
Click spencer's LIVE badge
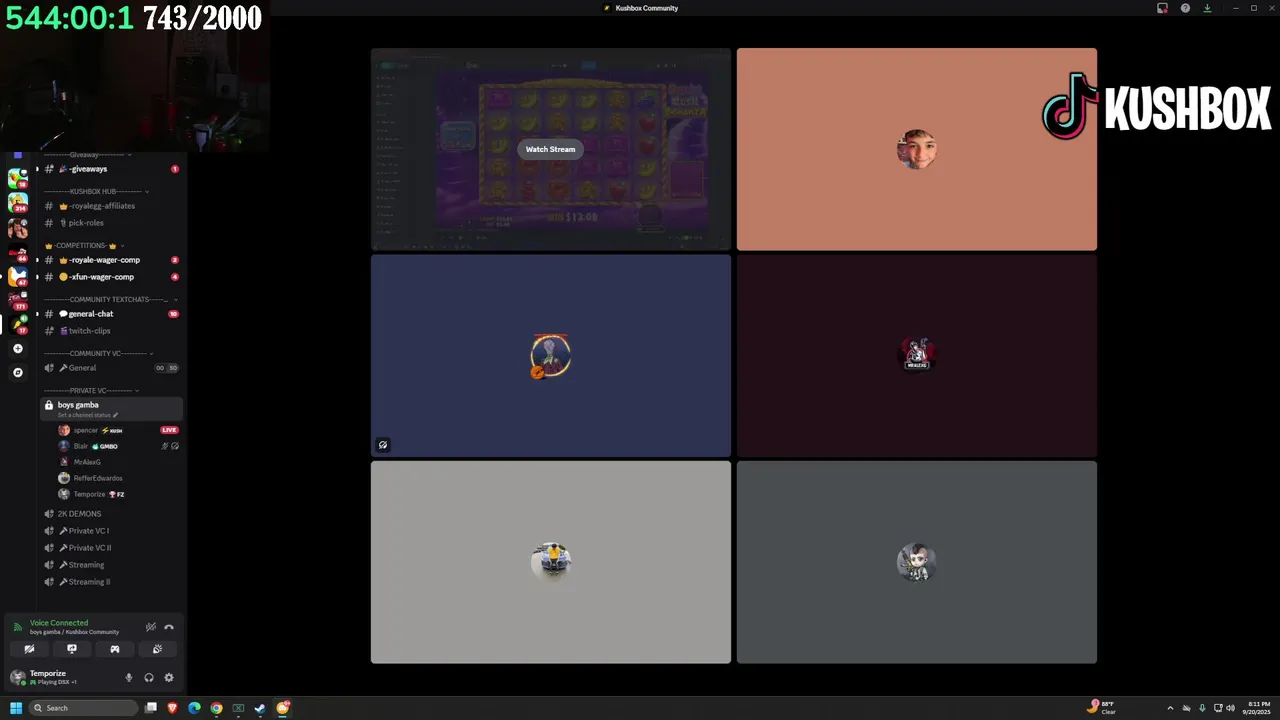tap(169, 430)
